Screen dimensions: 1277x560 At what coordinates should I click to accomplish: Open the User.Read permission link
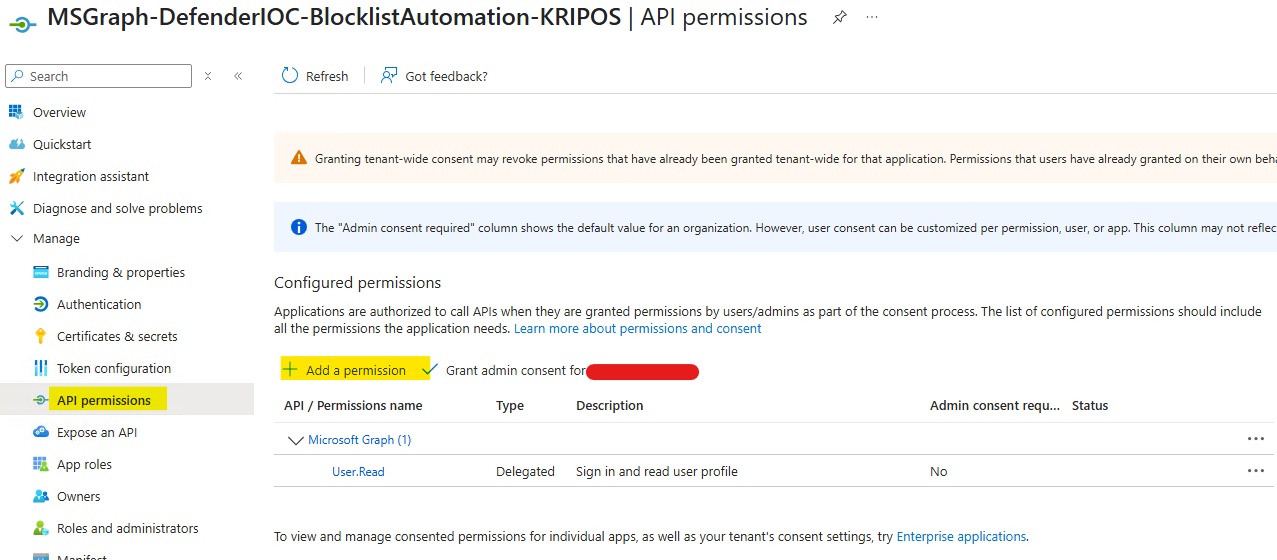coord(358,471)
